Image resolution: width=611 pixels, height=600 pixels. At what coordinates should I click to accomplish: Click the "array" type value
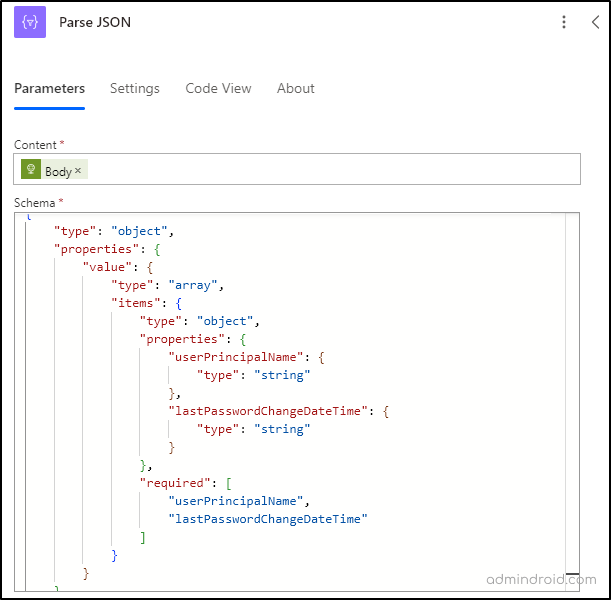point(192,285)
